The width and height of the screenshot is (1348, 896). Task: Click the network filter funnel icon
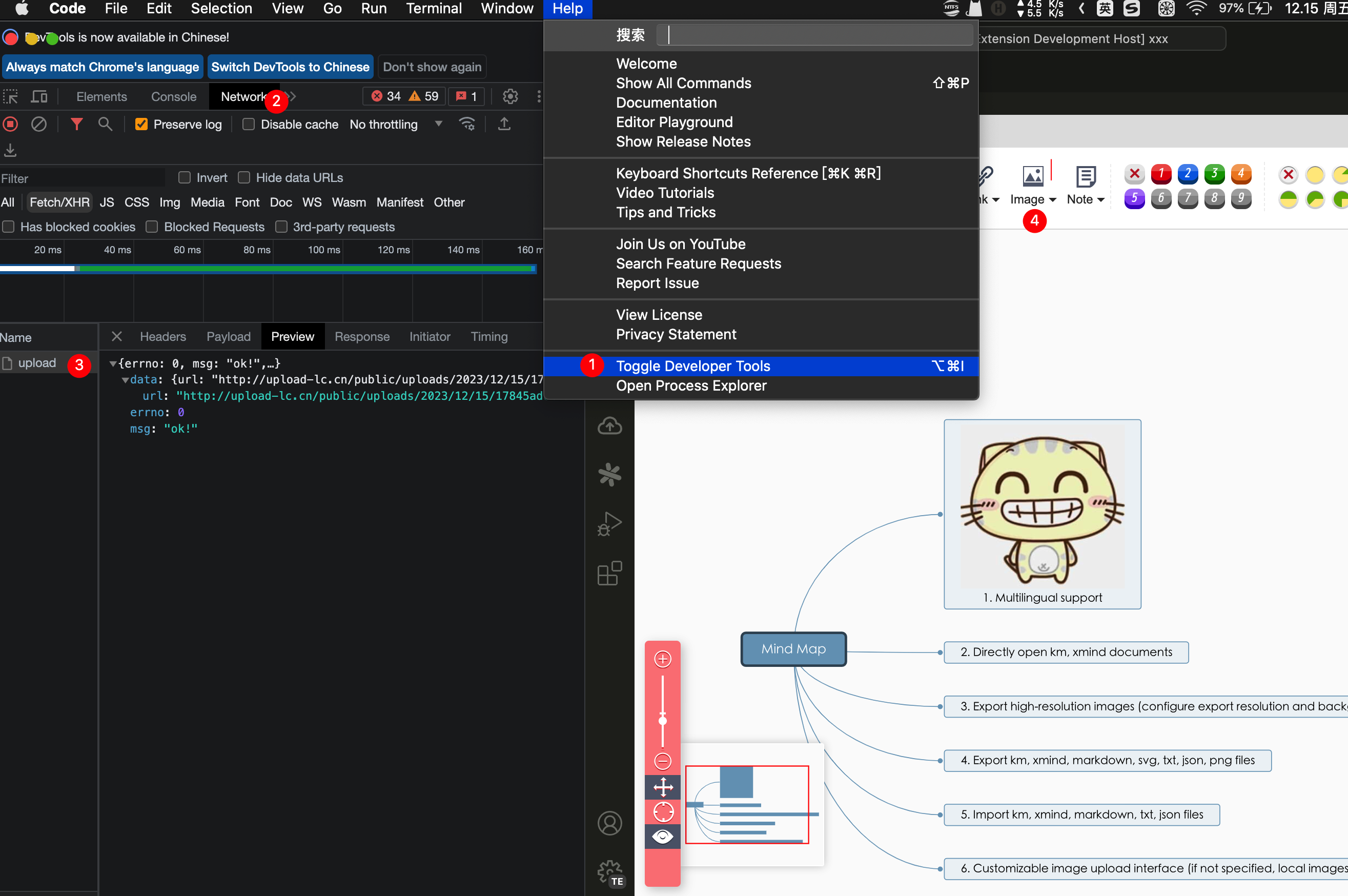pos(76,124)
